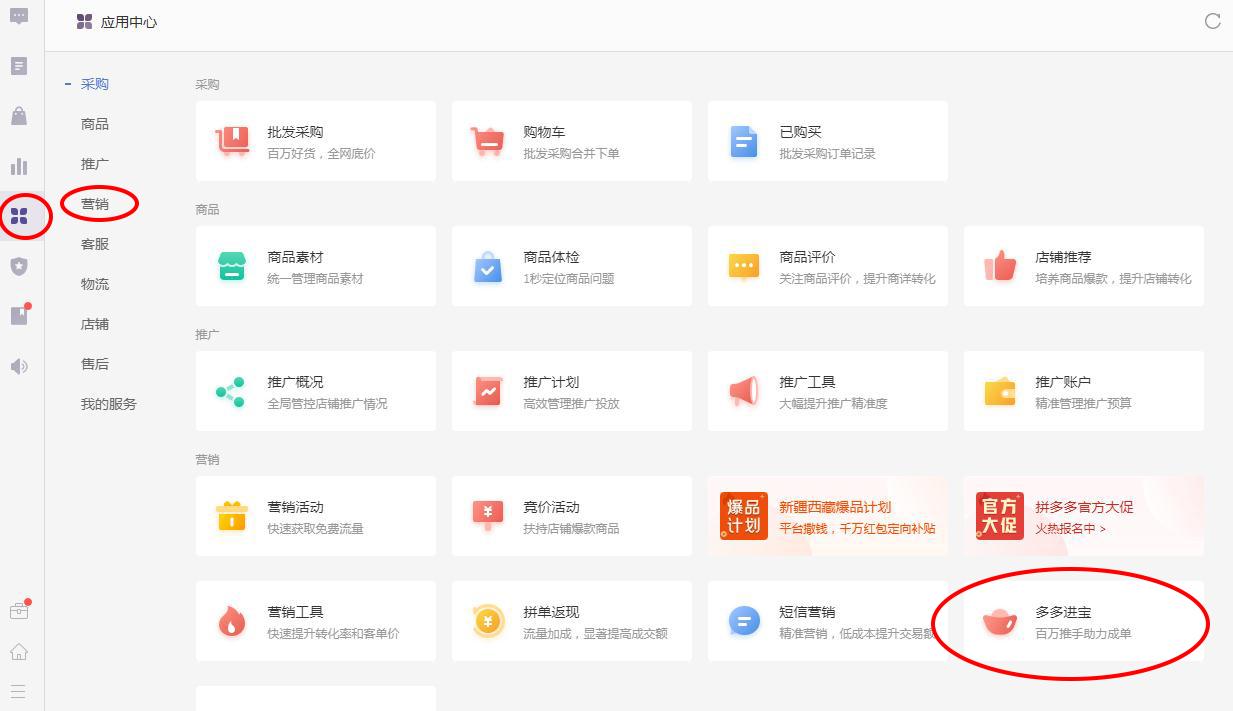
Task: Open the bookmark notification sidebar icon
Action: tap(19, 315)
